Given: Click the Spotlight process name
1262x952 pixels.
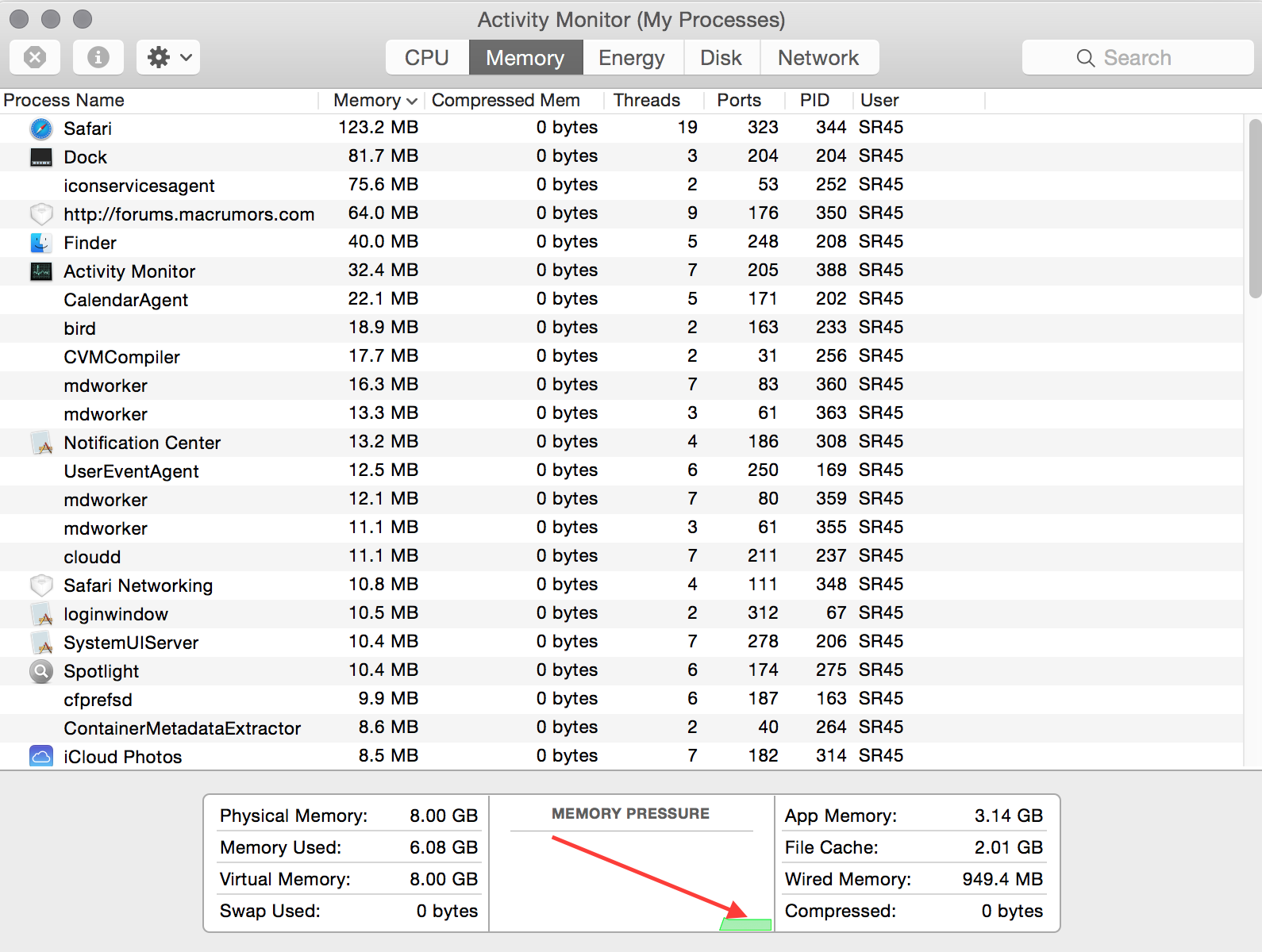Looking at the screenshot, I should tap(102, 671).
